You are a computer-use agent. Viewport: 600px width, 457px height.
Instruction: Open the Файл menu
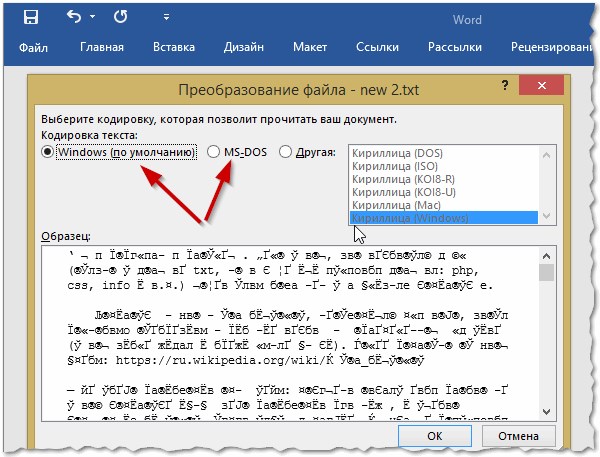point(33,47)
